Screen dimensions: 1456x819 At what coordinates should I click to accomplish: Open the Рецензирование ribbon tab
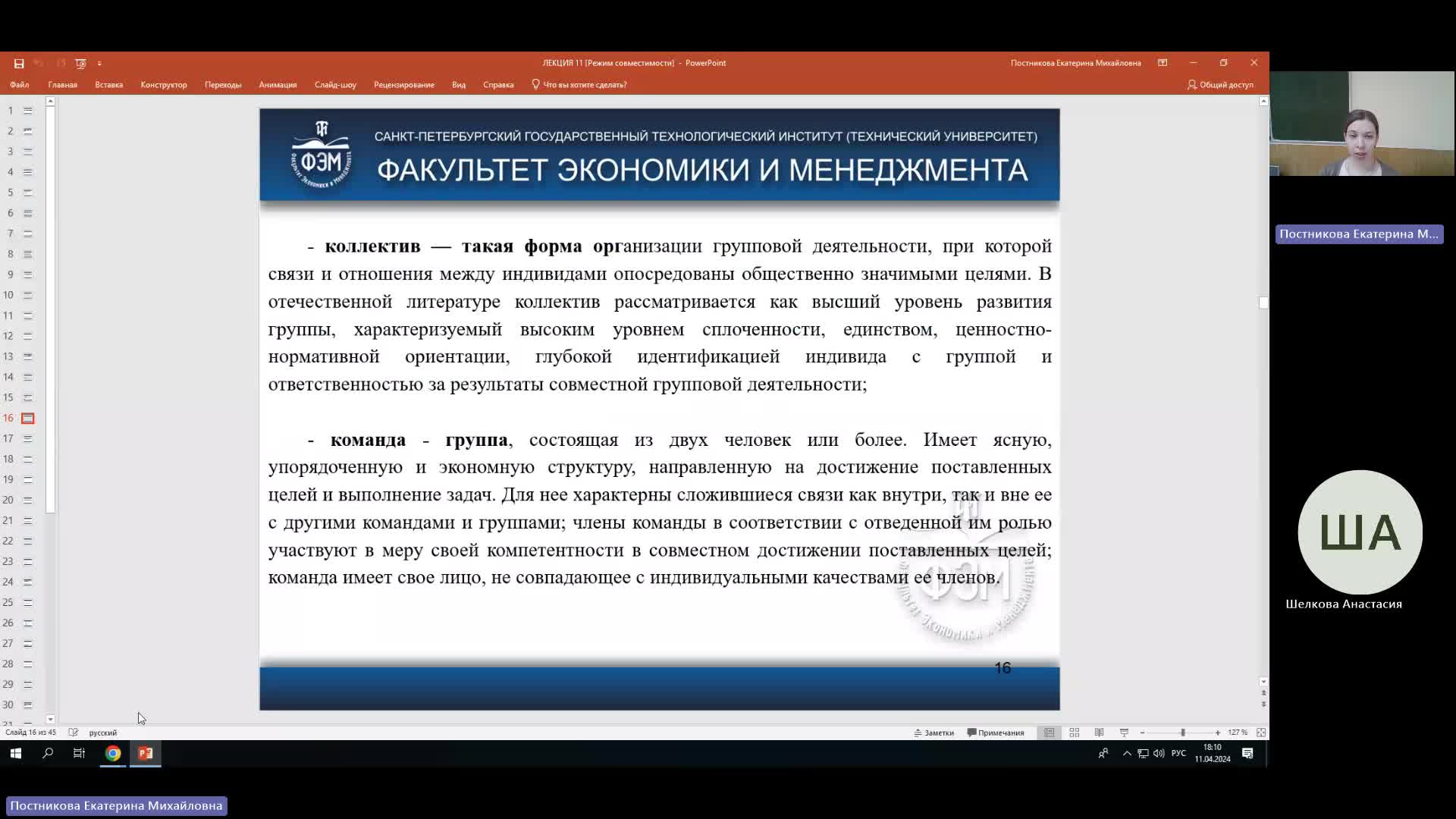[x=404, y=85]
